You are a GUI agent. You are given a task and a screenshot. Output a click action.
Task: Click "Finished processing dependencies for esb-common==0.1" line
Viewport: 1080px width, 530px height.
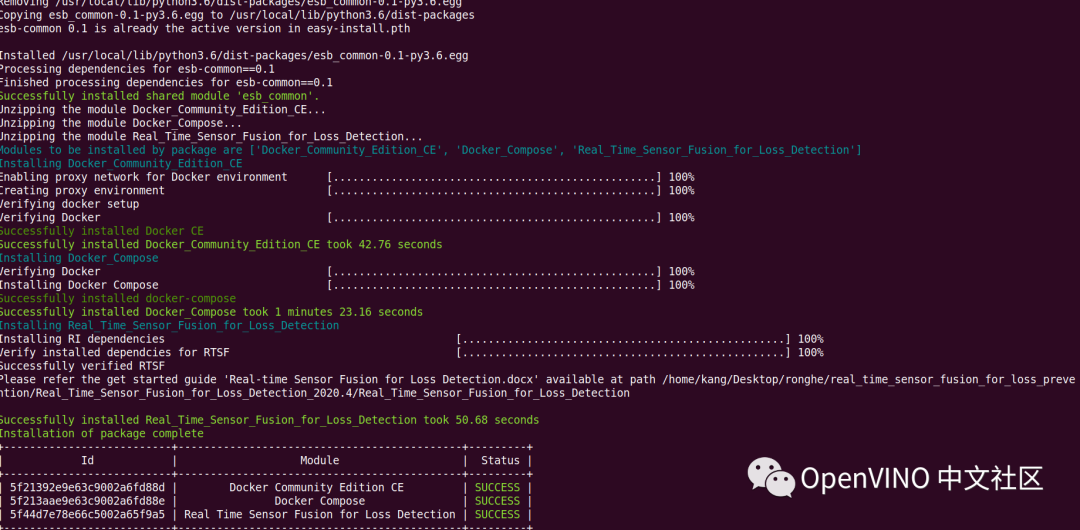coord(166,82)
